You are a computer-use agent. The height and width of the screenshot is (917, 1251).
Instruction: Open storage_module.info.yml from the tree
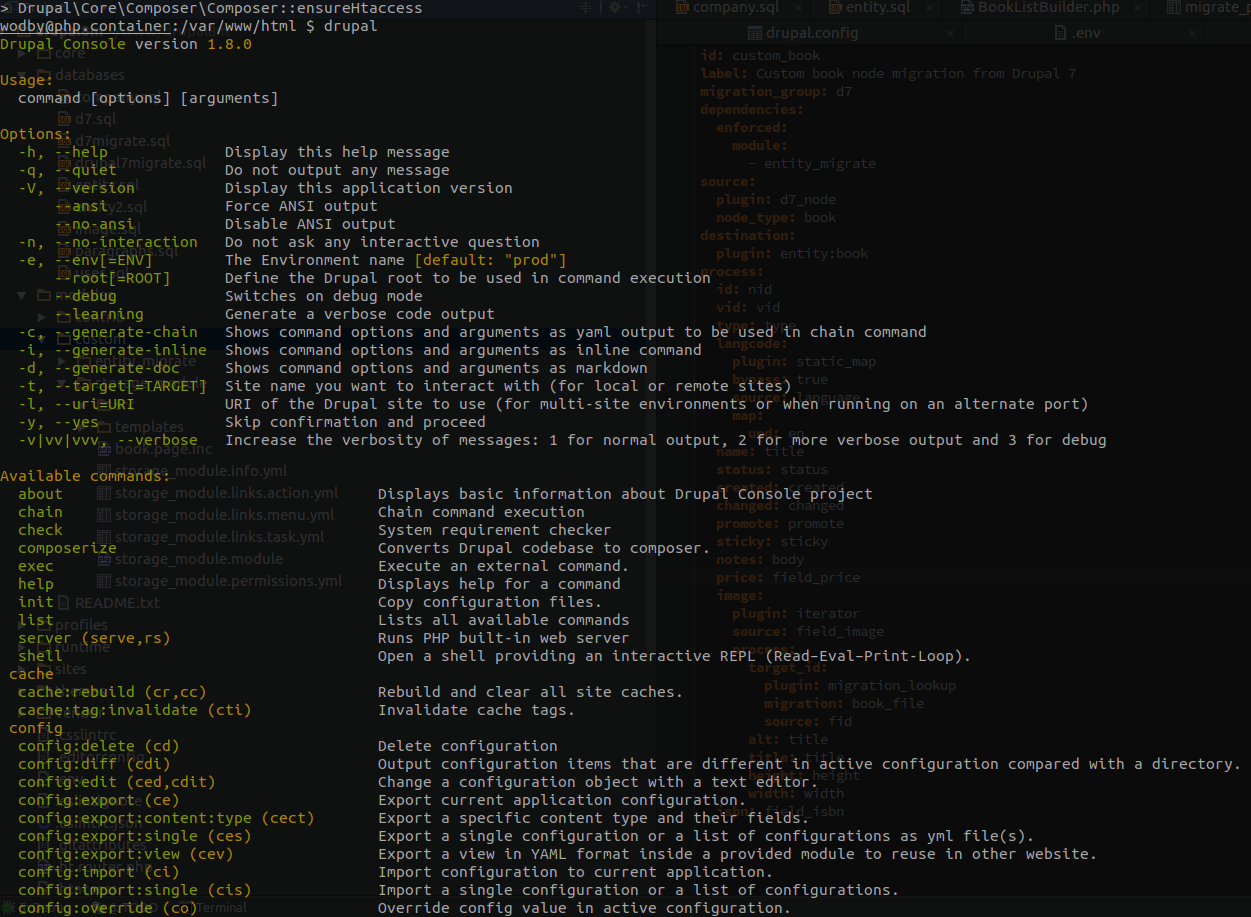pyautogui.click(x=201, y=471)
